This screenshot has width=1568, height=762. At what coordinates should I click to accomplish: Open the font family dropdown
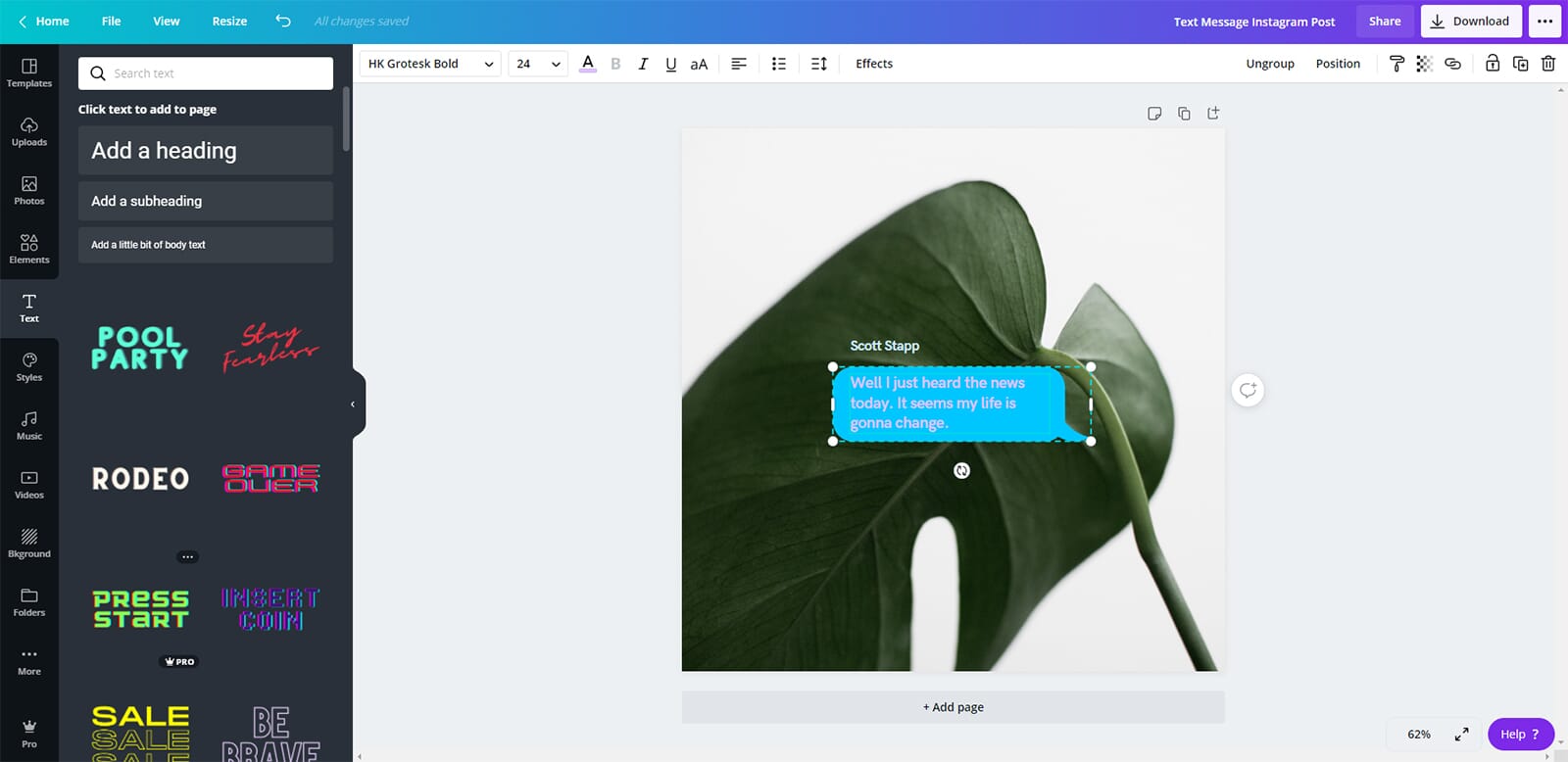[431, 64]
